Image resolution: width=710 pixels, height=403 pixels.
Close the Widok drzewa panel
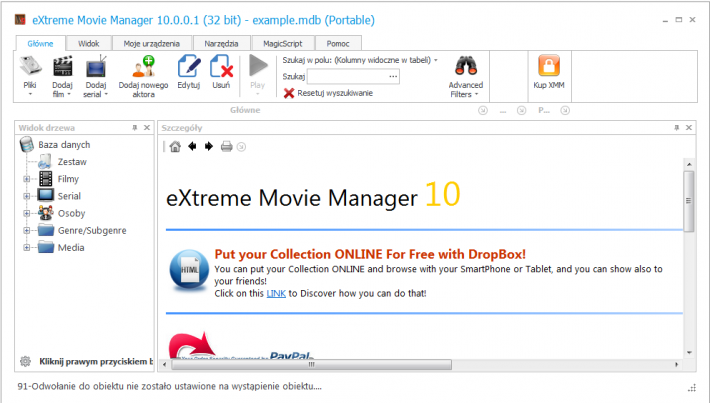(x=147, y=128)
